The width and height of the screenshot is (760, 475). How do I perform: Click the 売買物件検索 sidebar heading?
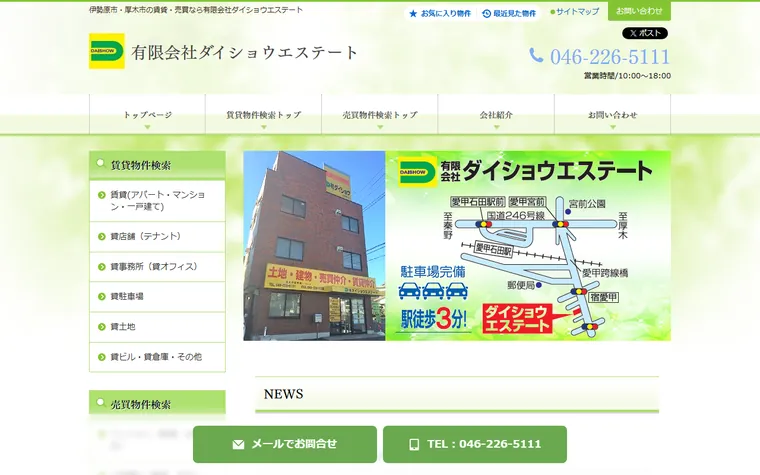[158, 403]
